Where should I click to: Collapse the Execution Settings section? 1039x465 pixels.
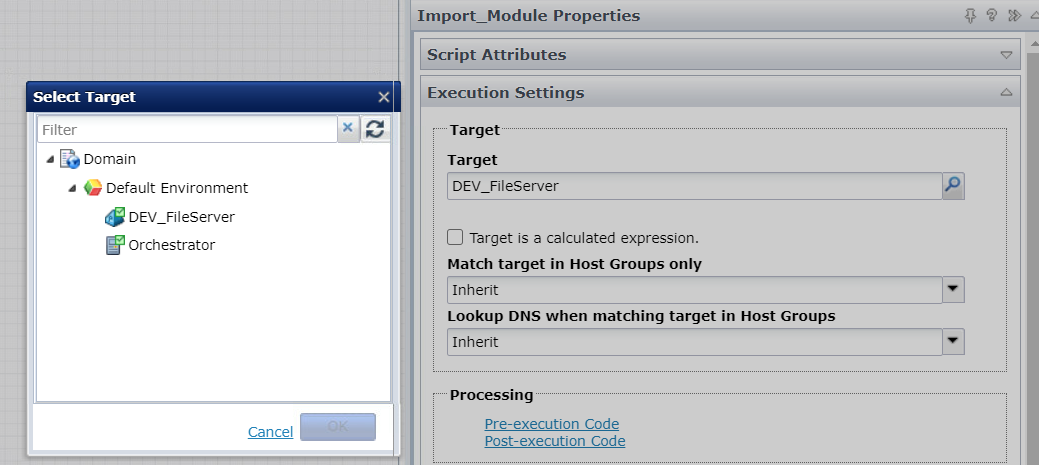tap(1006, 93)
